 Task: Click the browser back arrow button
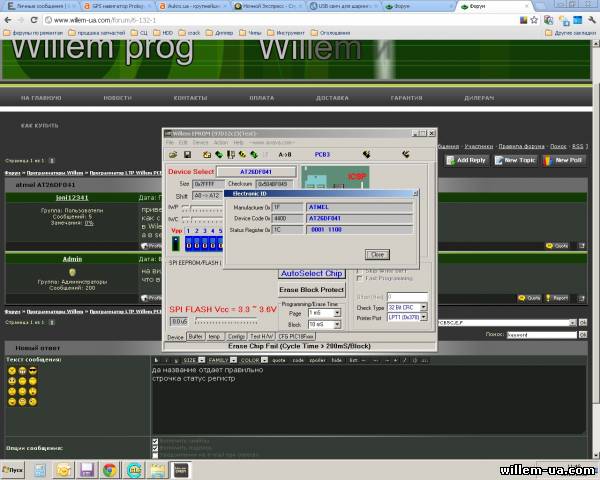[x=8, y=17]
